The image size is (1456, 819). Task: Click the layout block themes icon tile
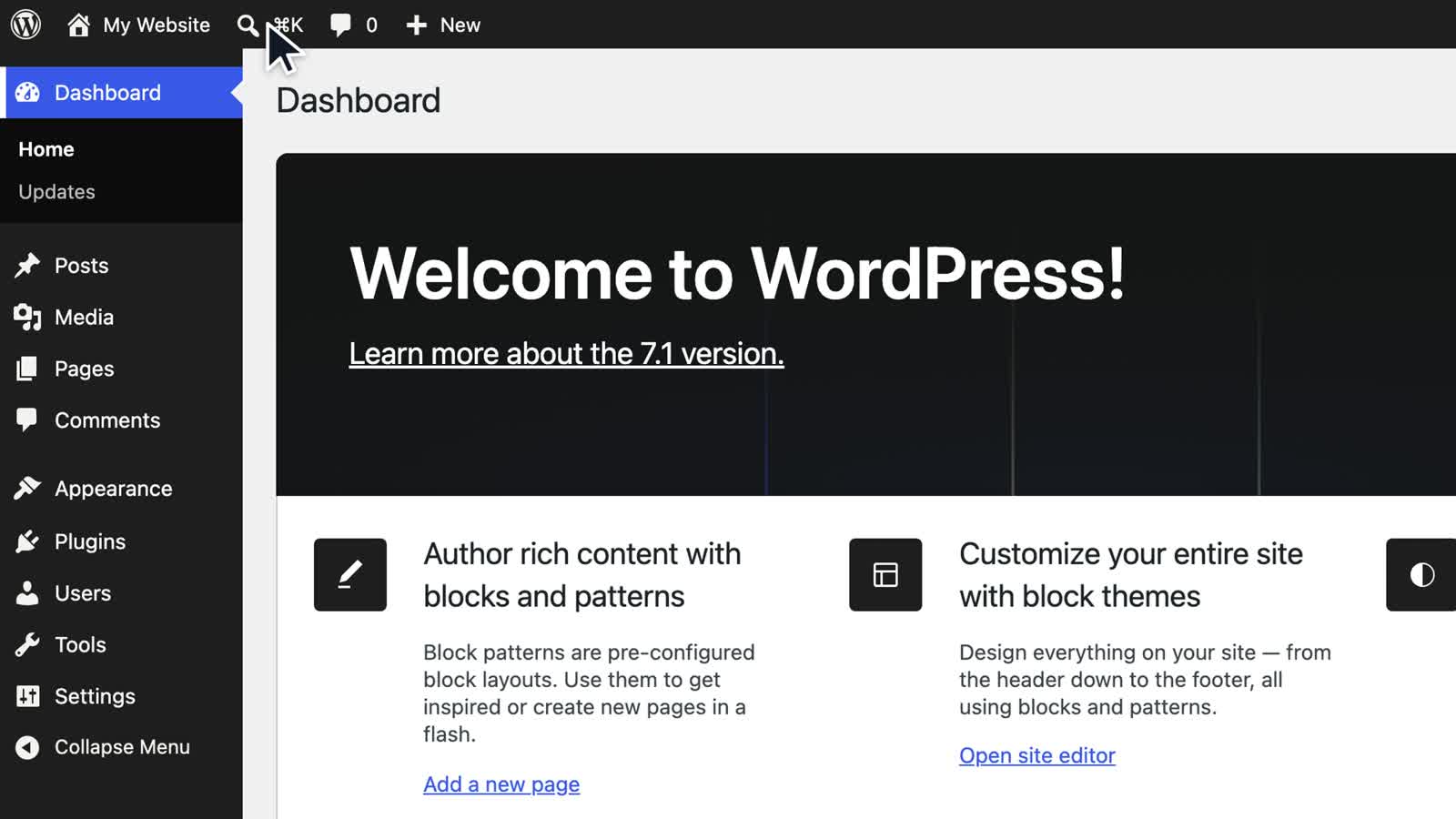[x=885, y=574]
